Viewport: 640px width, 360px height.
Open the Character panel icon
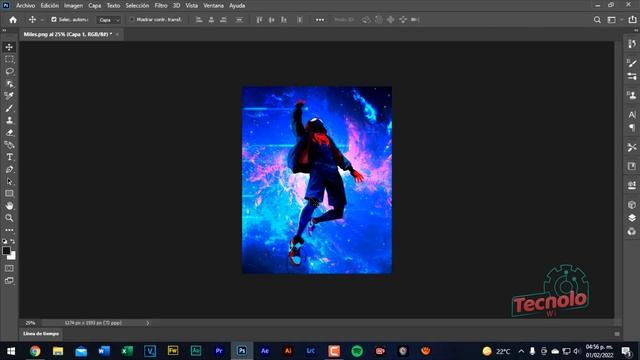(632, 115)
